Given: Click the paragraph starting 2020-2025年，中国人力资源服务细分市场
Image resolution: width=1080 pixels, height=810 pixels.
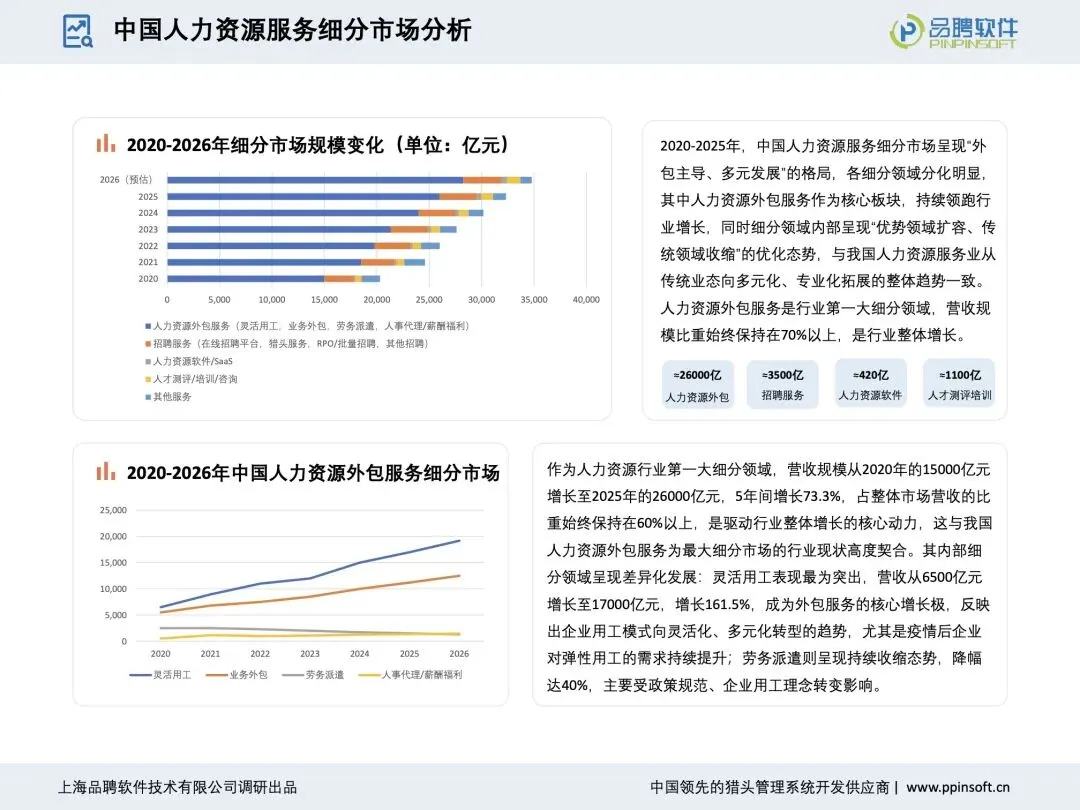Looking at the screenshot, I should click(x=828, y=240).
